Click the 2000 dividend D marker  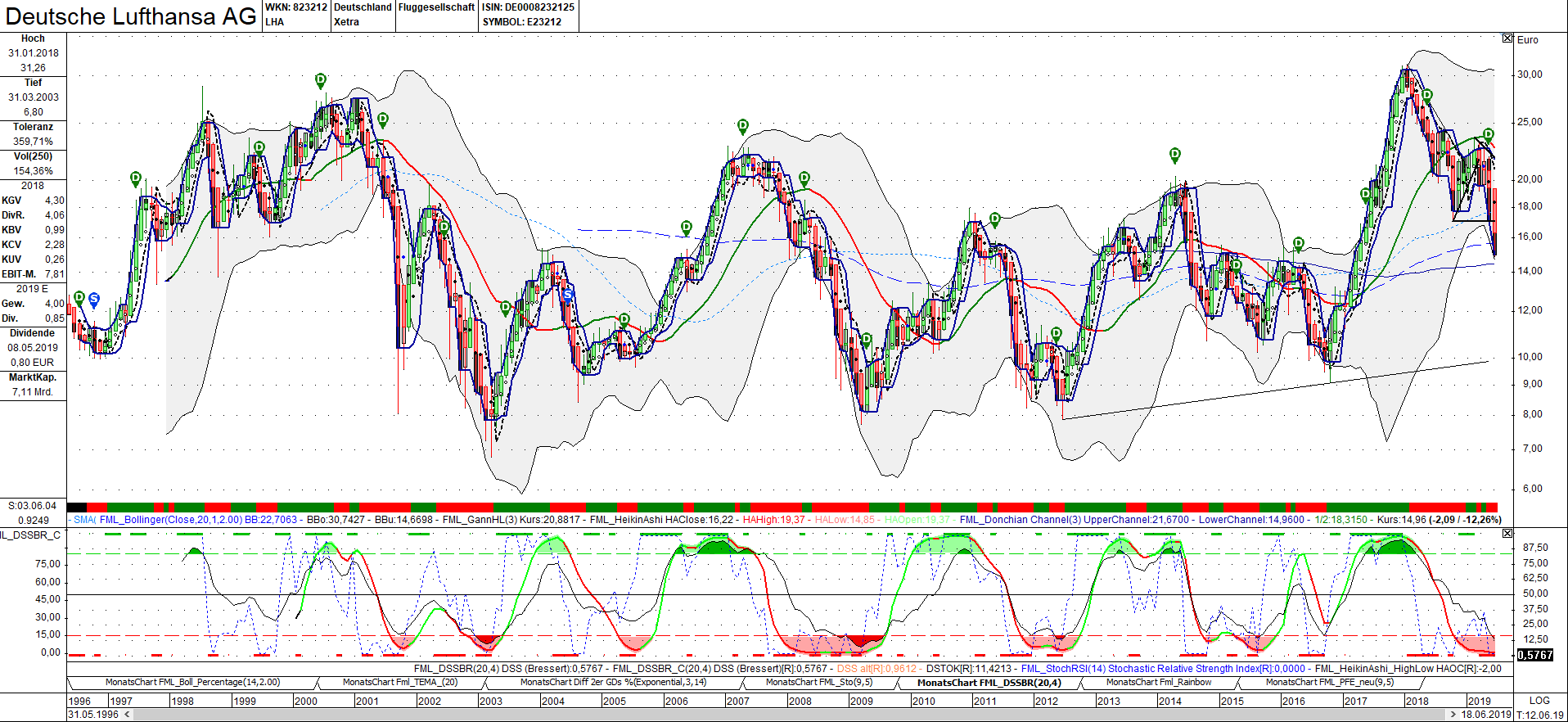(321, 80)
